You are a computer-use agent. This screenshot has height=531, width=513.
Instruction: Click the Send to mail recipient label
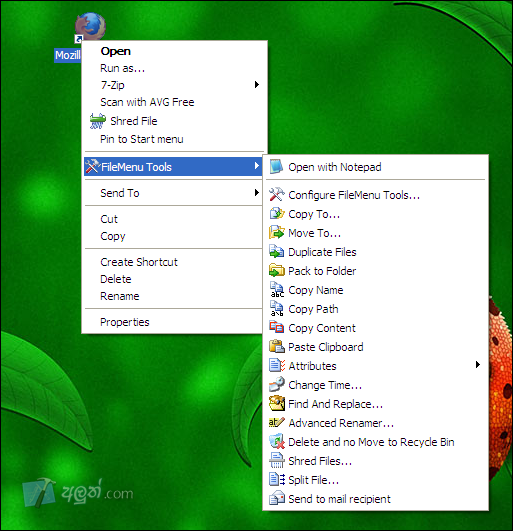coord(339,499)
